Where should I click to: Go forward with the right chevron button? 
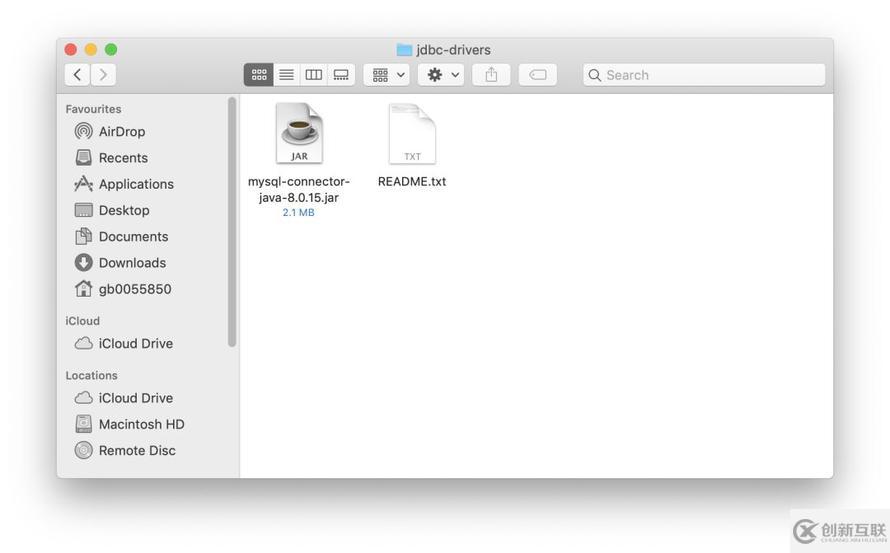pos(103,74)
